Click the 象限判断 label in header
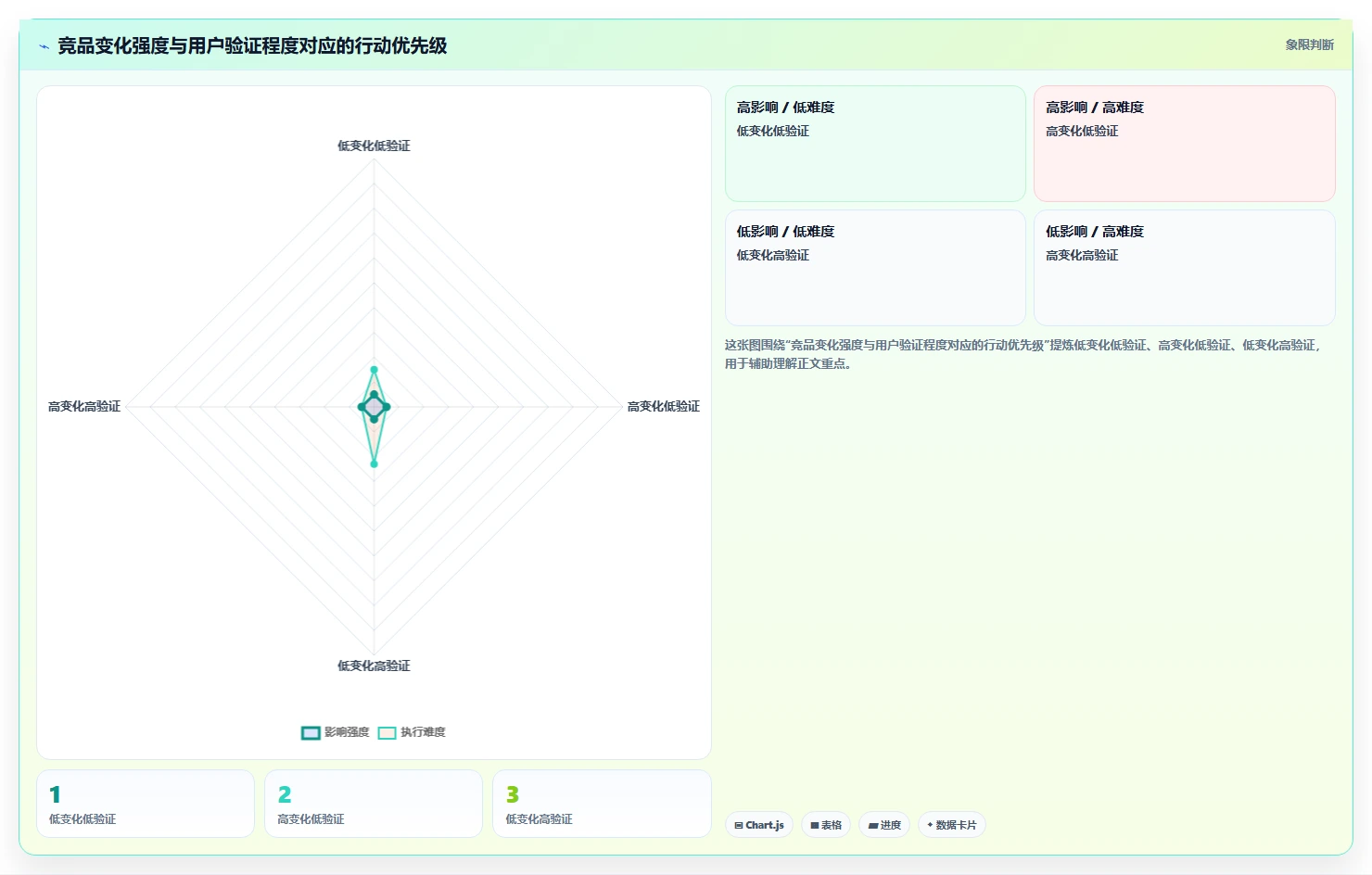 pyautogui.click(x=1309, y=44)
